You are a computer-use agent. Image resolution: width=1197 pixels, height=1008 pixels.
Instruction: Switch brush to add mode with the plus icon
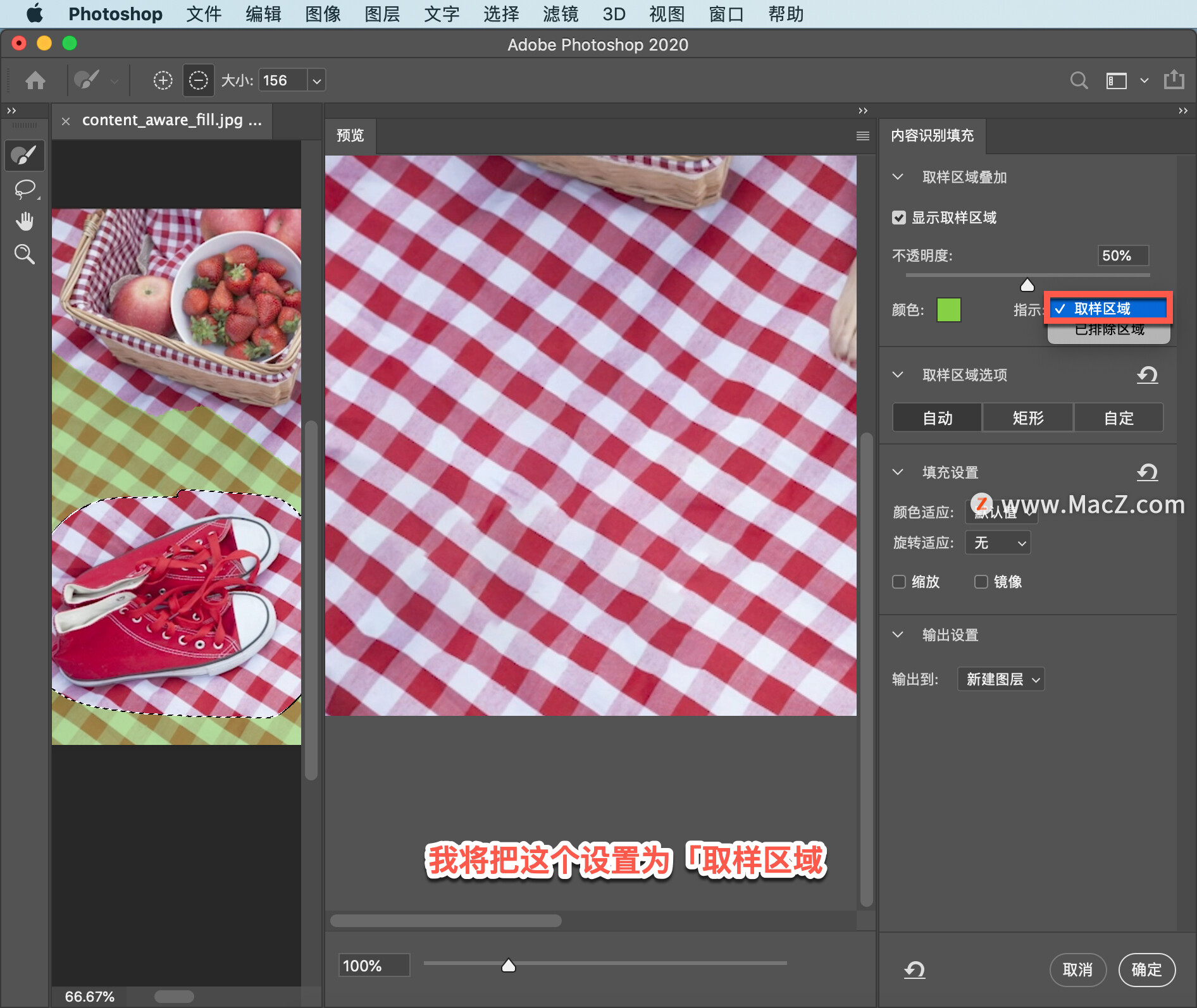click(163, 80)
